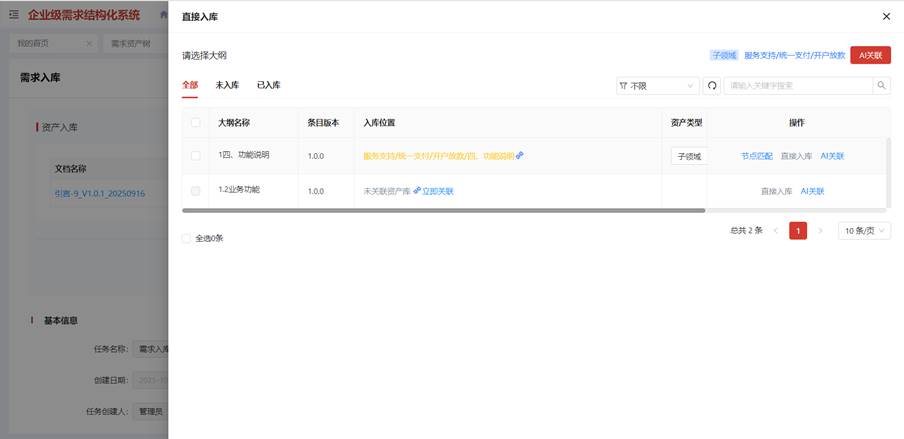
Task: Click the link icon after 四、功能说明 path
Action: (x=519, y=155)
